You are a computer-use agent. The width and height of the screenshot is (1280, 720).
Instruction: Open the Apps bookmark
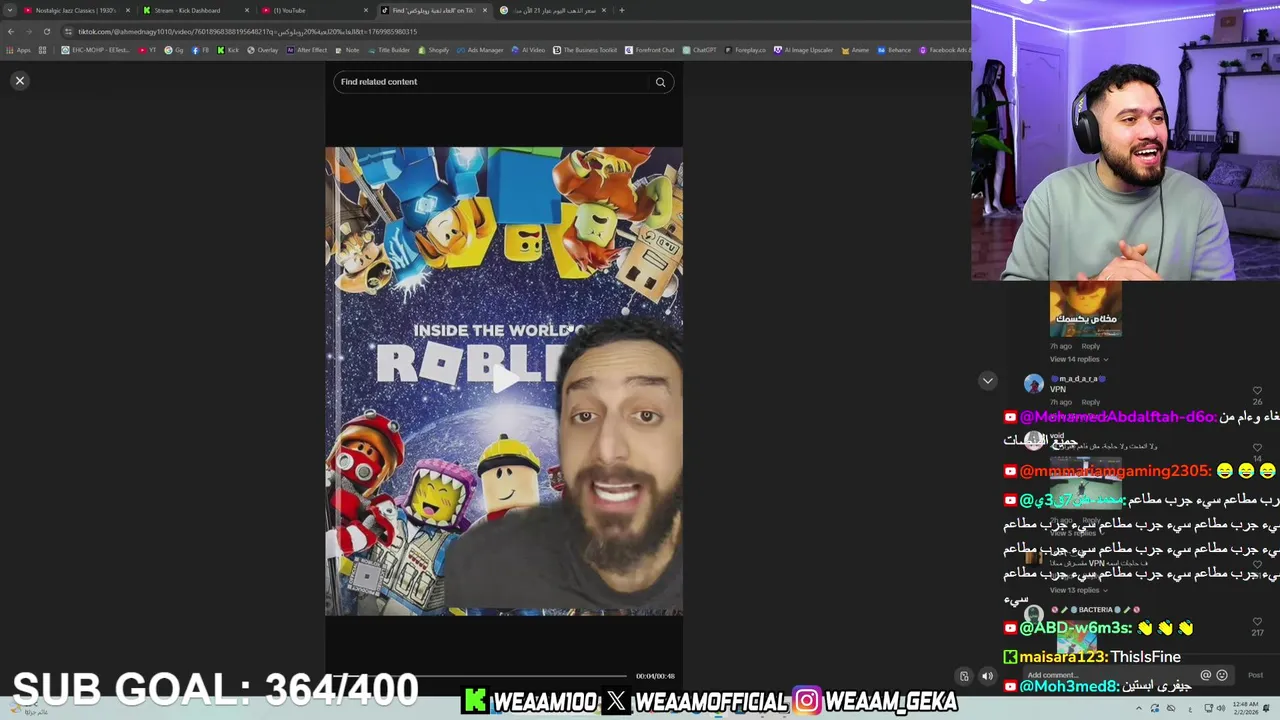coord(19,50)
